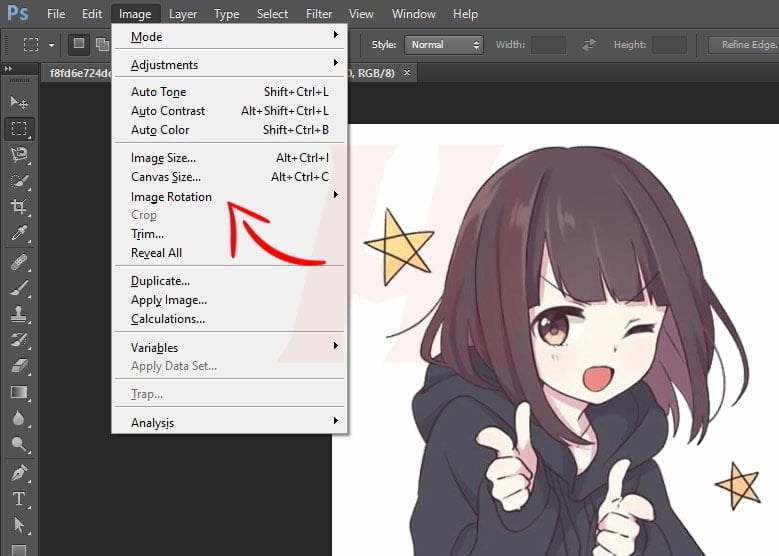Select the Crop tool
The width and height of the screenshot is (779, 556).
19,207
